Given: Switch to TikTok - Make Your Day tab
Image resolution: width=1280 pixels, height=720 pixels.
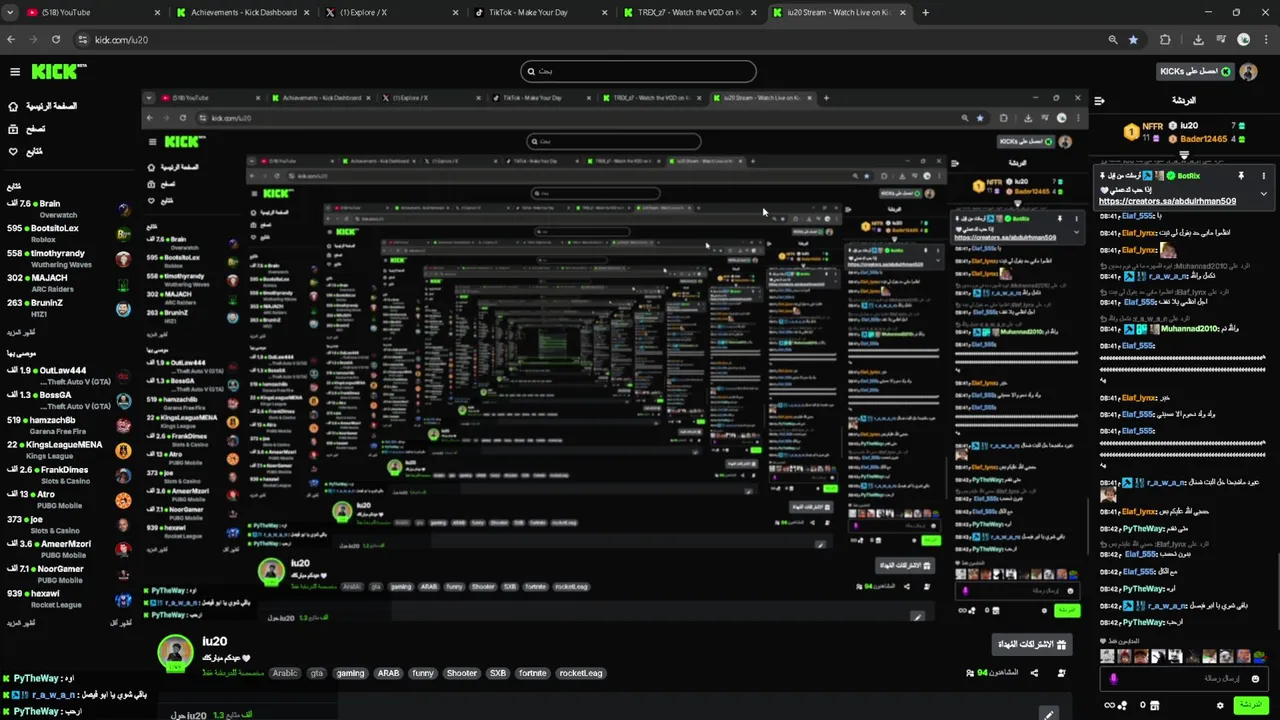Looking at the screenshot, I should coord(541,12).
